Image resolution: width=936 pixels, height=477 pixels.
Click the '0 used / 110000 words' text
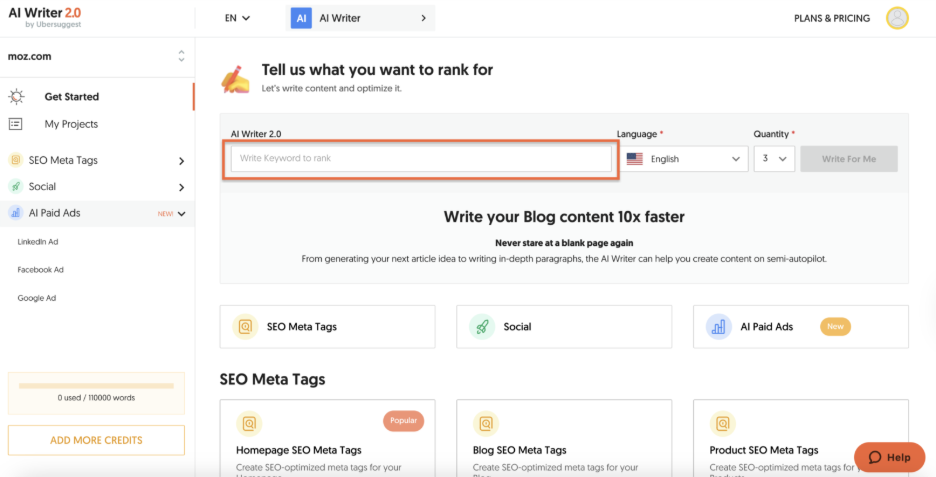tap(96, 398)
